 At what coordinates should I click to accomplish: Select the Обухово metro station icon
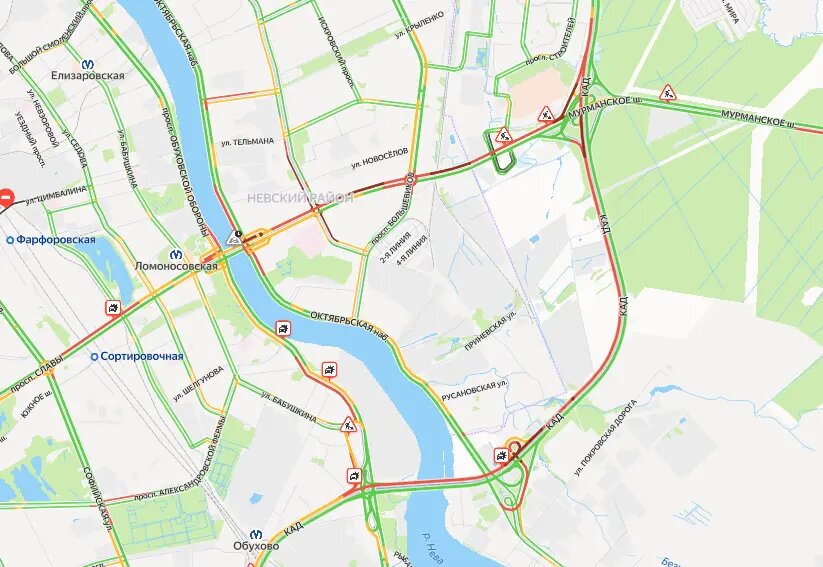point(256,534)
